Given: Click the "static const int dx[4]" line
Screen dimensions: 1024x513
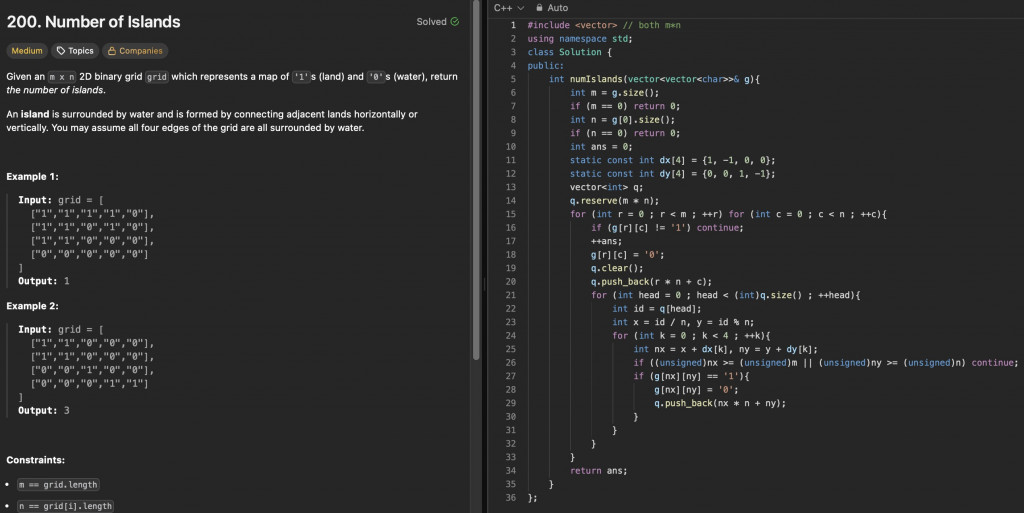Looking at the screenshot, I should [x=673, y=161].
